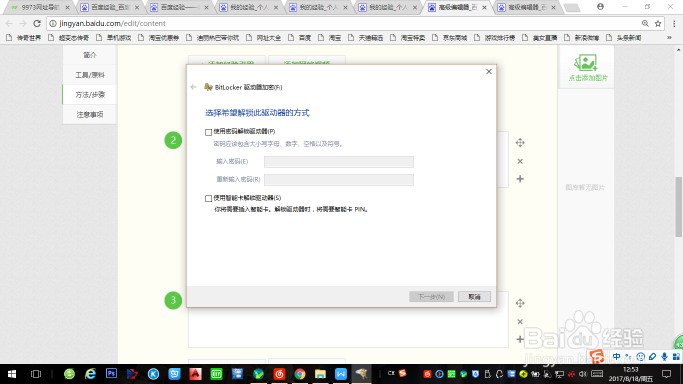Open 京东商城 bookmark
683x384 pixels.
pos(450,38)
